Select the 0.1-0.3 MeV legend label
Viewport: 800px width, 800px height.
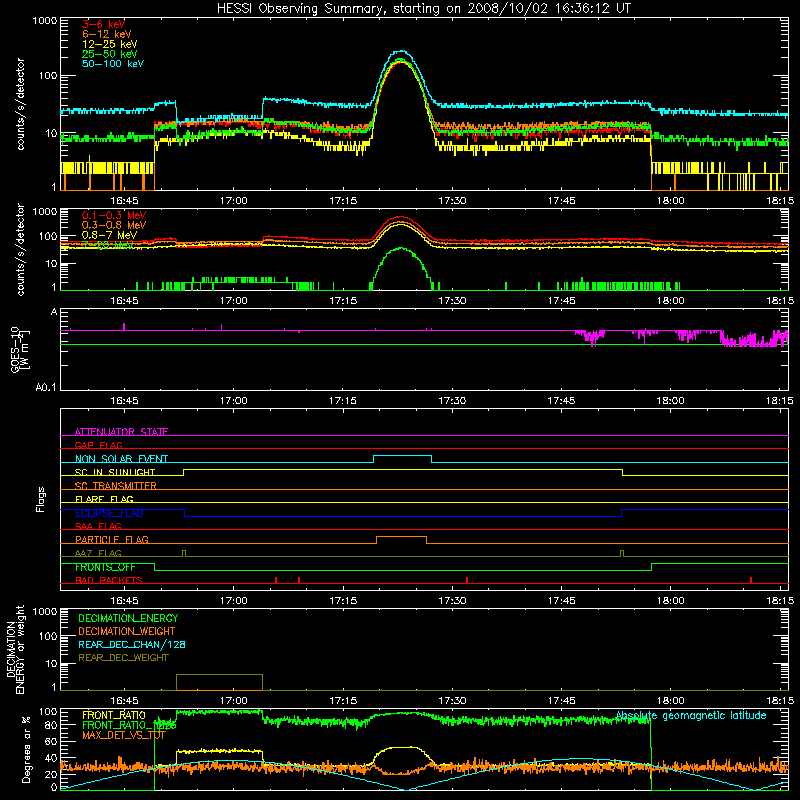coord(114,215)
